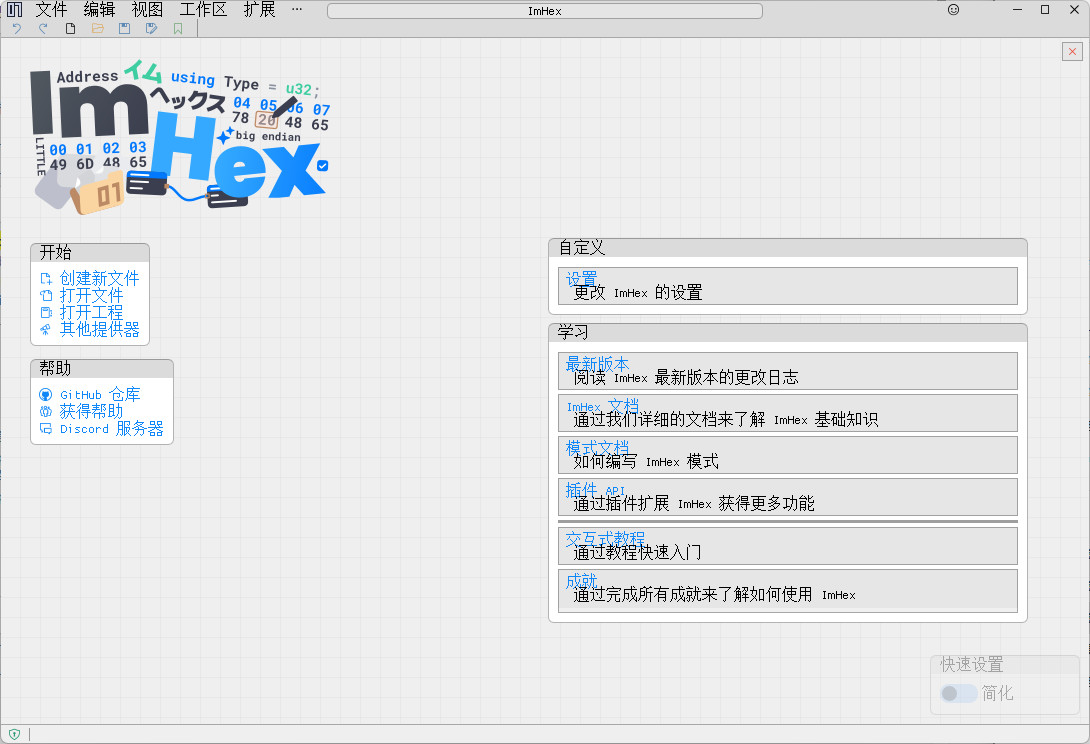Open a file with the toolbar folder icon
Image resolution: width=1090 pixels, height=744 pixels.
click(x=97, y=29)
